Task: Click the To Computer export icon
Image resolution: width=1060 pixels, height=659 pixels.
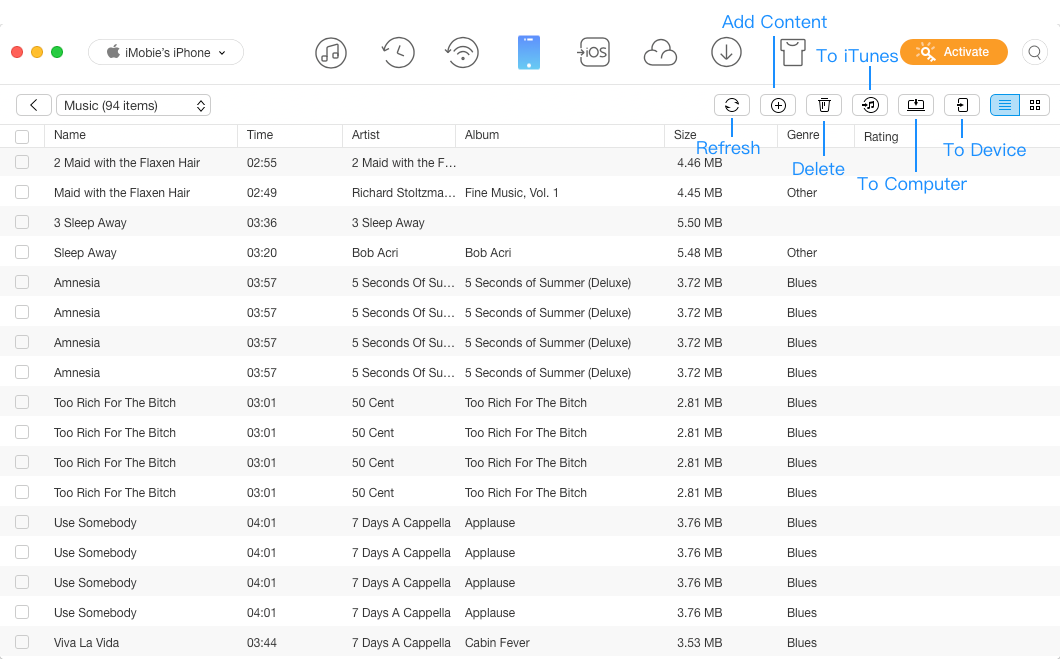Action: click(915, 105)
